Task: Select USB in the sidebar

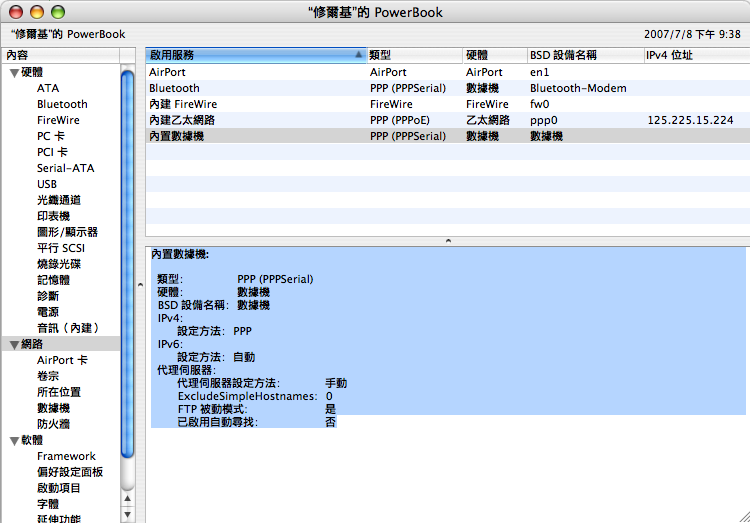Action: click(47, 184)
